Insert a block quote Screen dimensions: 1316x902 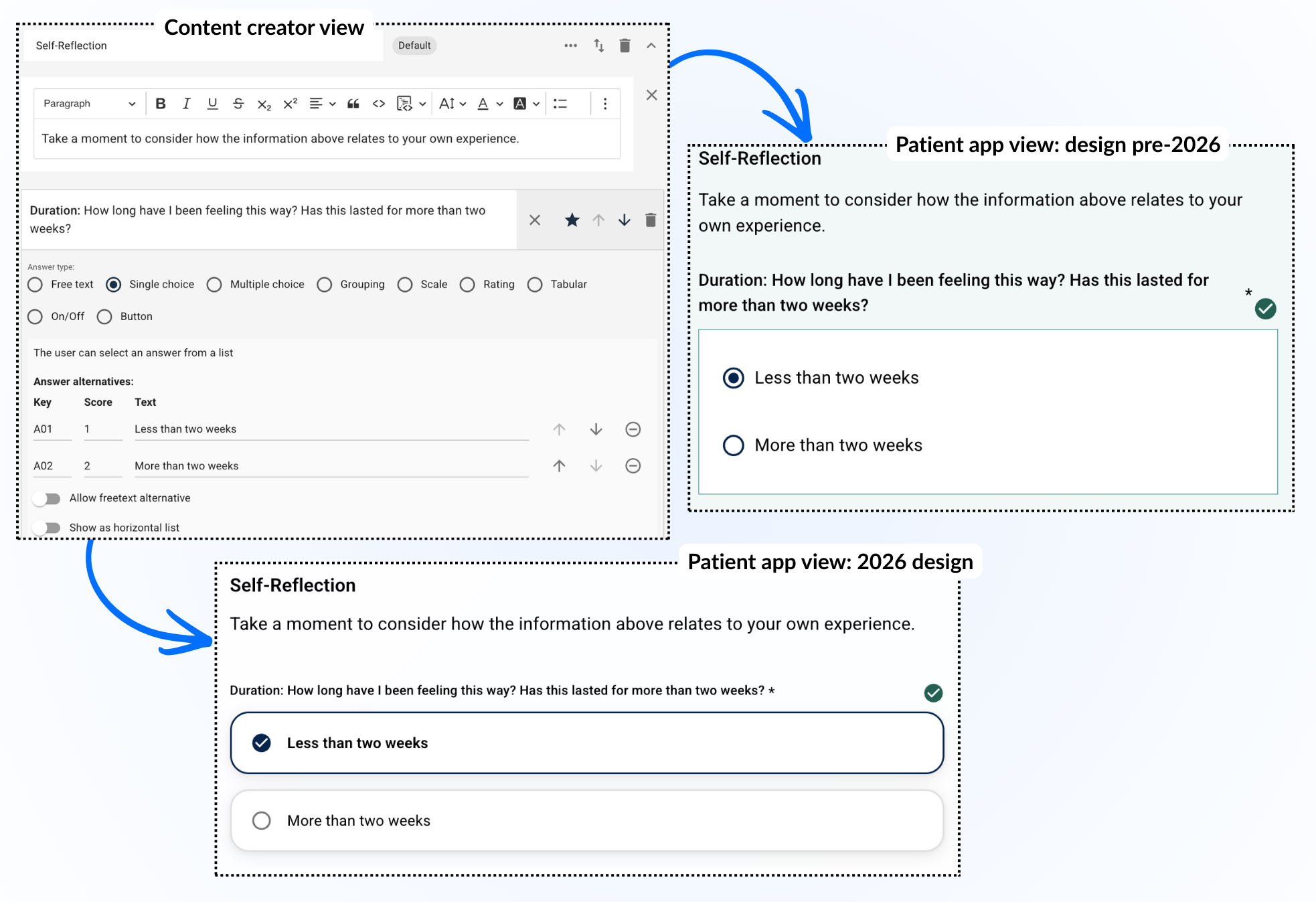[353, 104]
